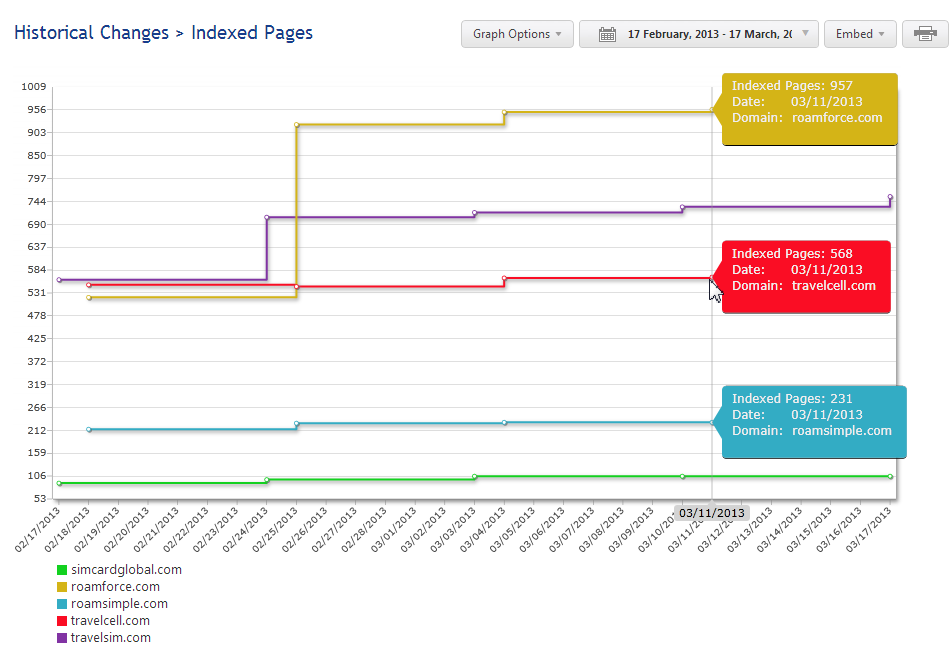Click simcardglobal.com data point on 03/03/2013

474,477
